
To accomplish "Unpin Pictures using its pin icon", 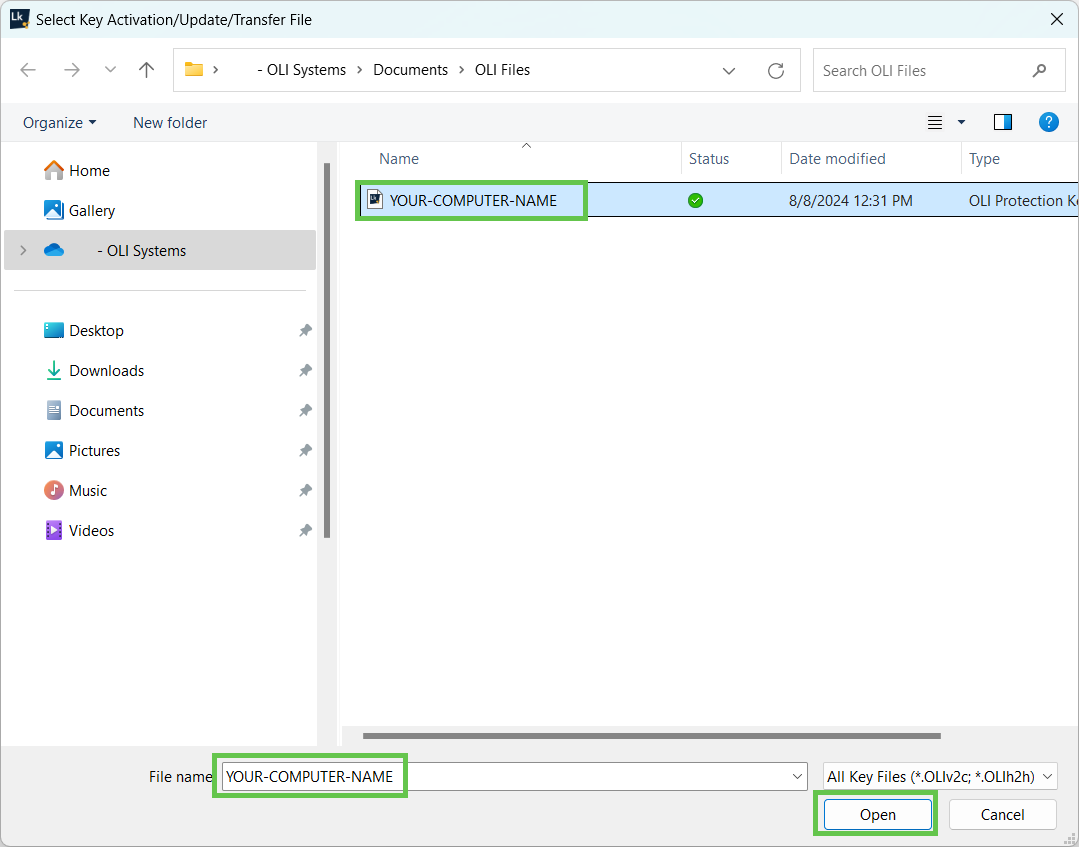I will [x=305, y=451].
